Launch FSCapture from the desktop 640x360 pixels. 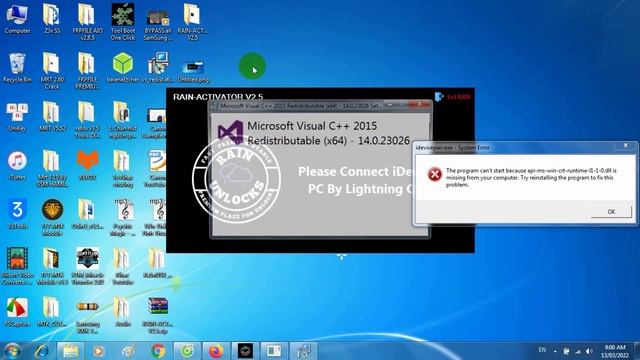pos(17,312)
